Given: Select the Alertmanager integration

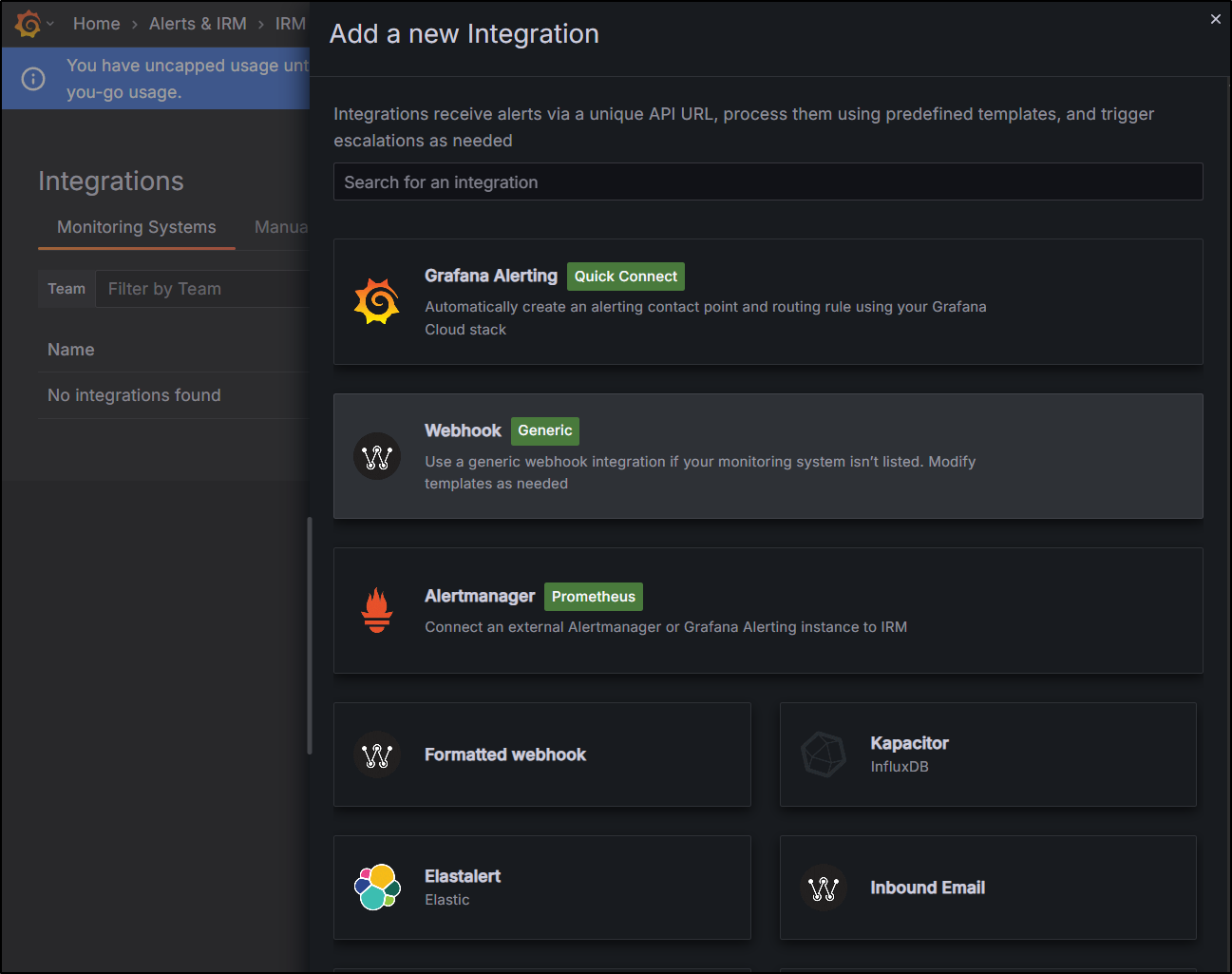Looking at the screenshot, I should pyautogui.click(x=768, y=610).
